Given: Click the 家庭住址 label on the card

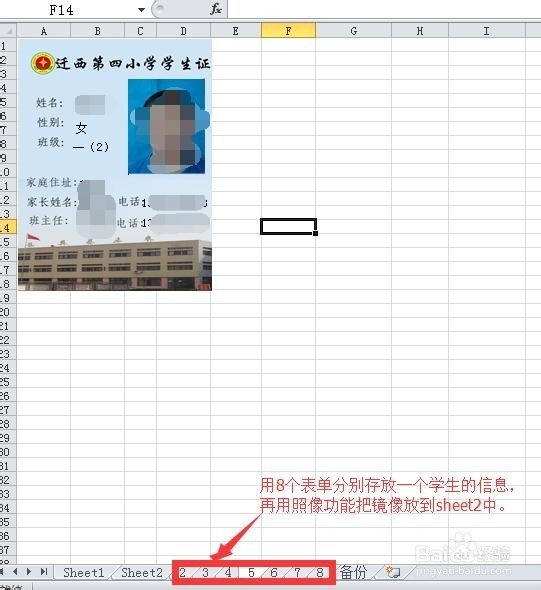Looking at the screenshot, I should click(52, 182).
